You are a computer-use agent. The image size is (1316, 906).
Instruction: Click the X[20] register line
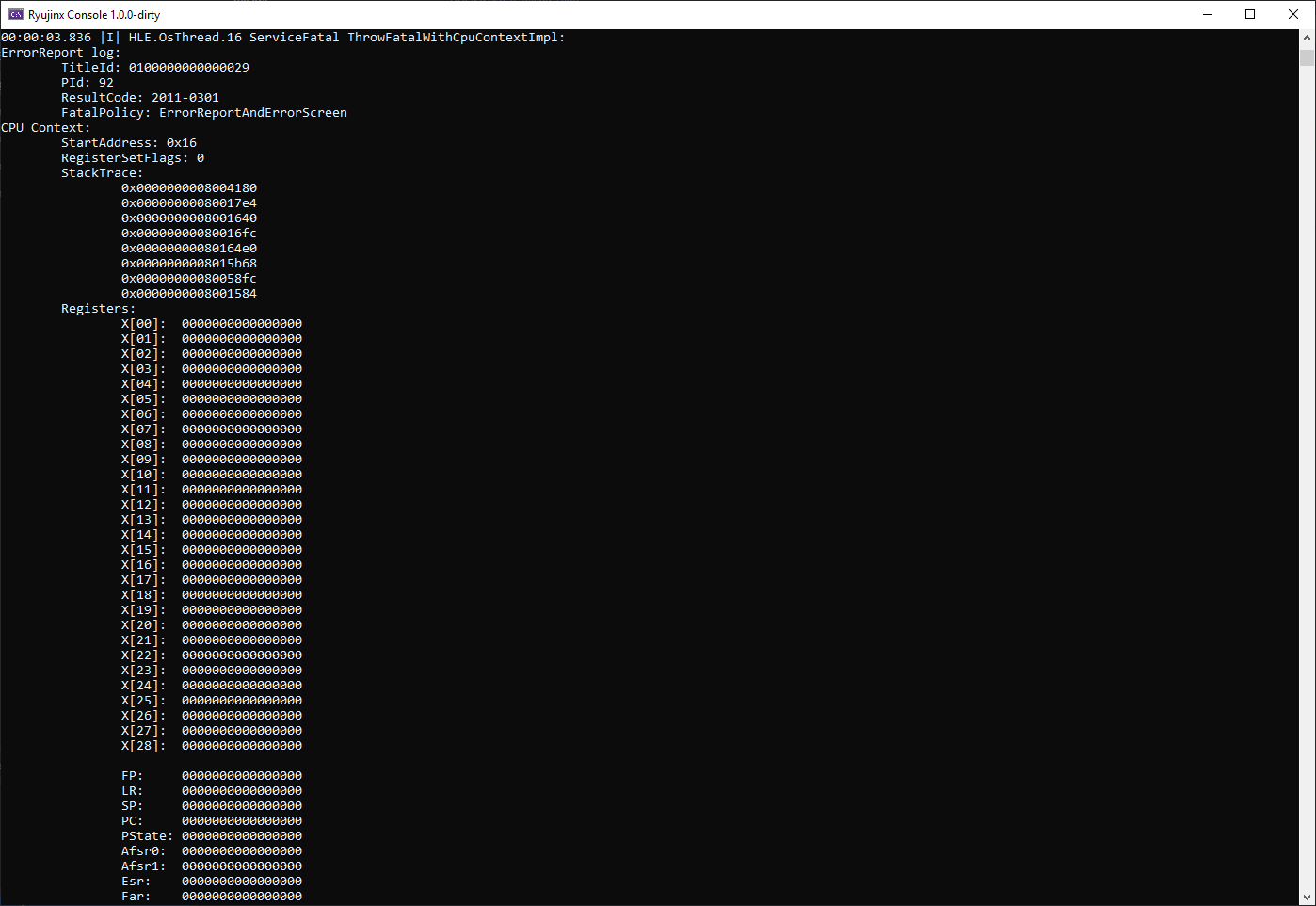pos(212,625)
